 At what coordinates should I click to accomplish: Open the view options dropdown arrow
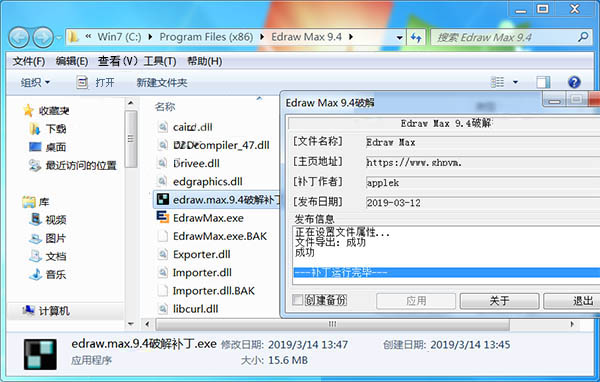pyautogui.click(x=515, y=82)
